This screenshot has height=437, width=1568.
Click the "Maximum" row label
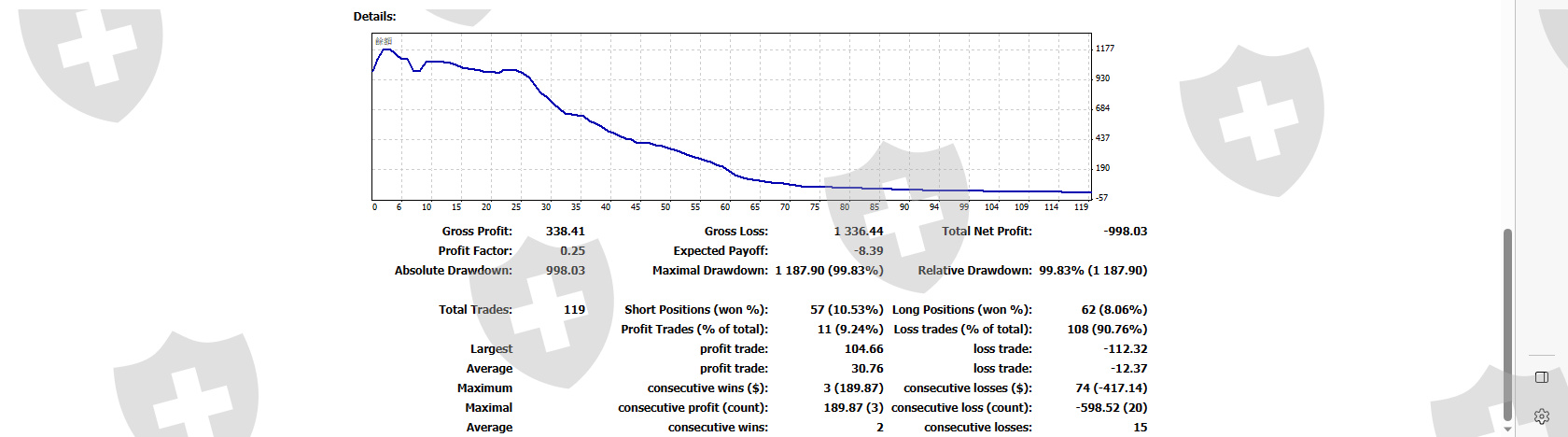(484, 388)
